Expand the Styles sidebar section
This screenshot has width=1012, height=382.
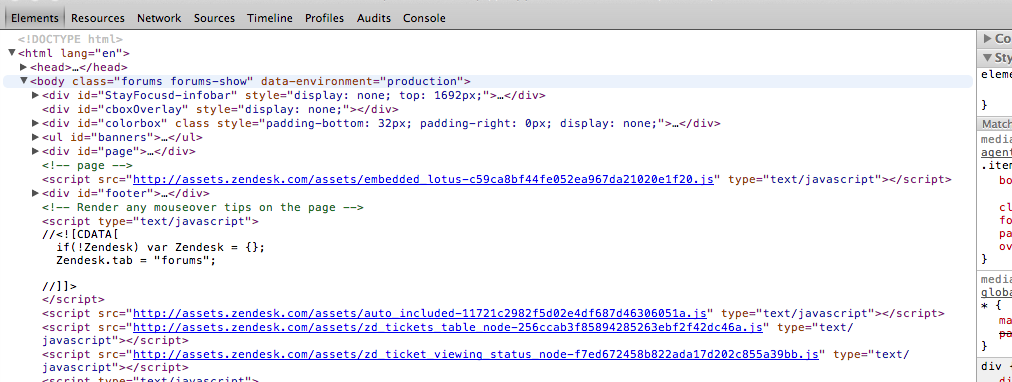(987, 58)
